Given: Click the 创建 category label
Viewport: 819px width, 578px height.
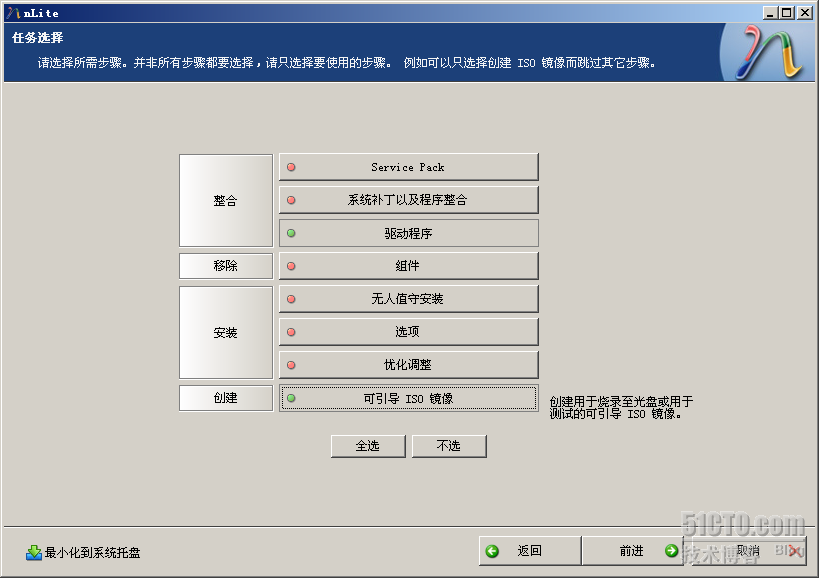Looking at the screenshot, I should click(x=226, y=398).
